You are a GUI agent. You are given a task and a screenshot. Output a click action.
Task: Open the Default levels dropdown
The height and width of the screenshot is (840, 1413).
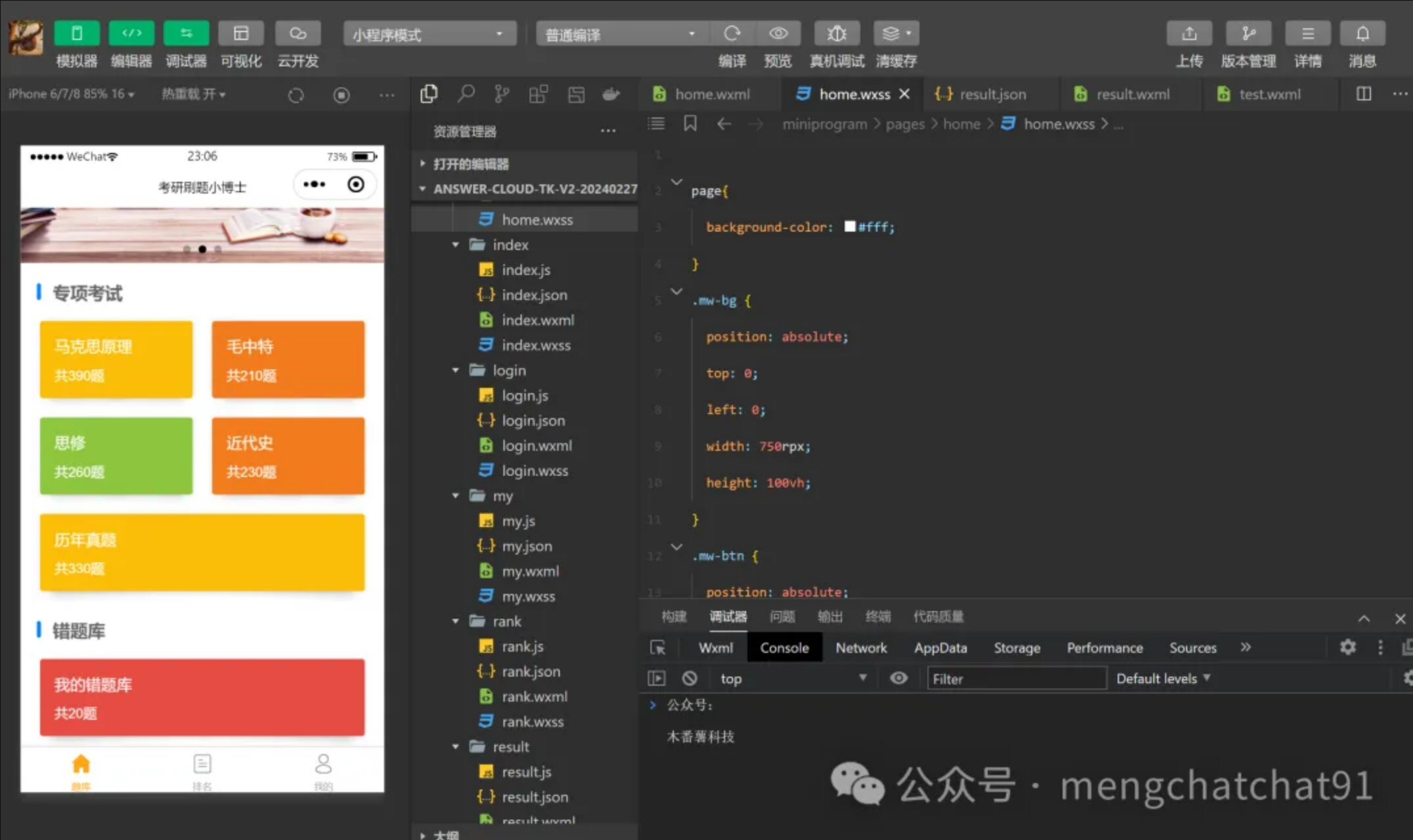coord(1162,679)
